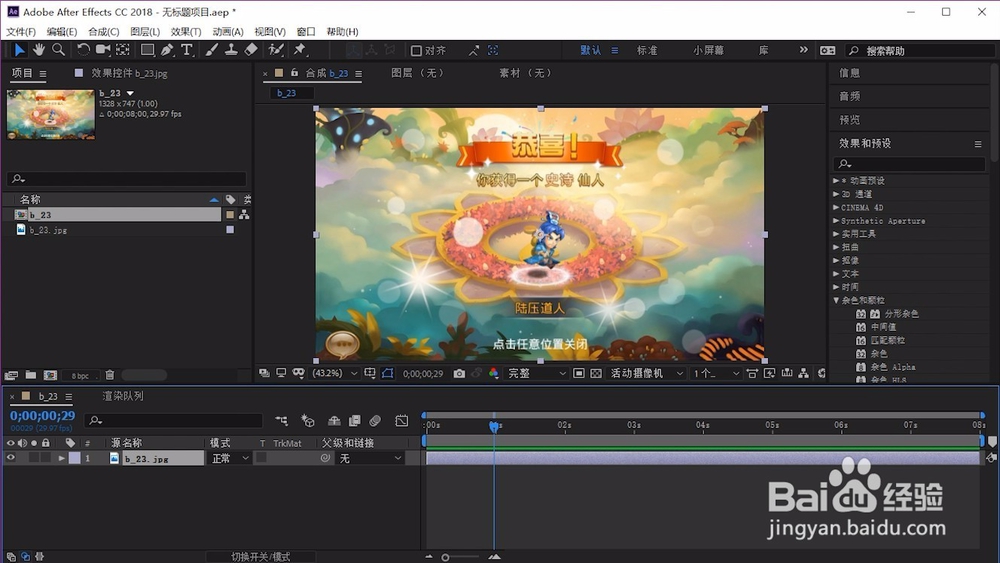Screen dimensions: 1000x563
Task: Open the parent 无 dropdown
Action: [x=371, y=458]
